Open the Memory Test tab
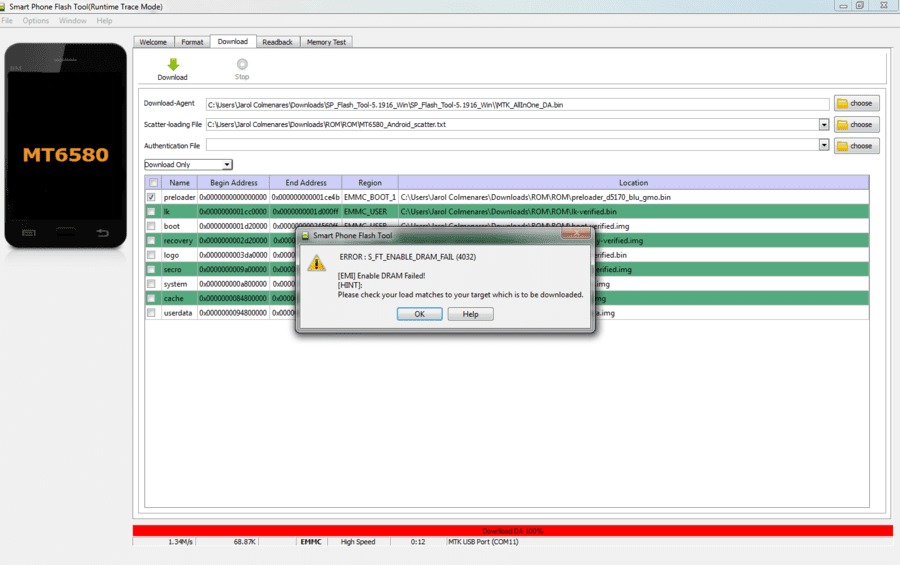 coord(326,42)
